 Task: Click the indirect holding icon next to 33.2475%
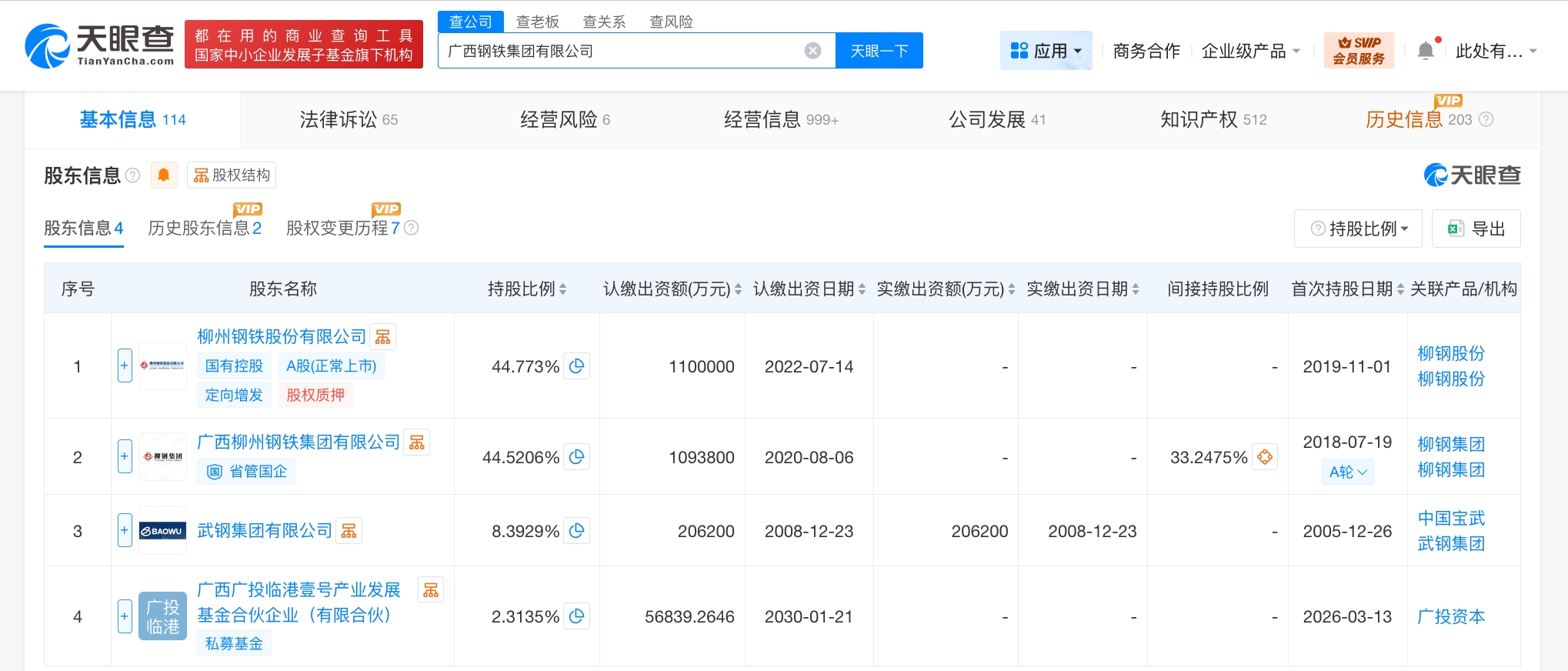(1264, 457)
